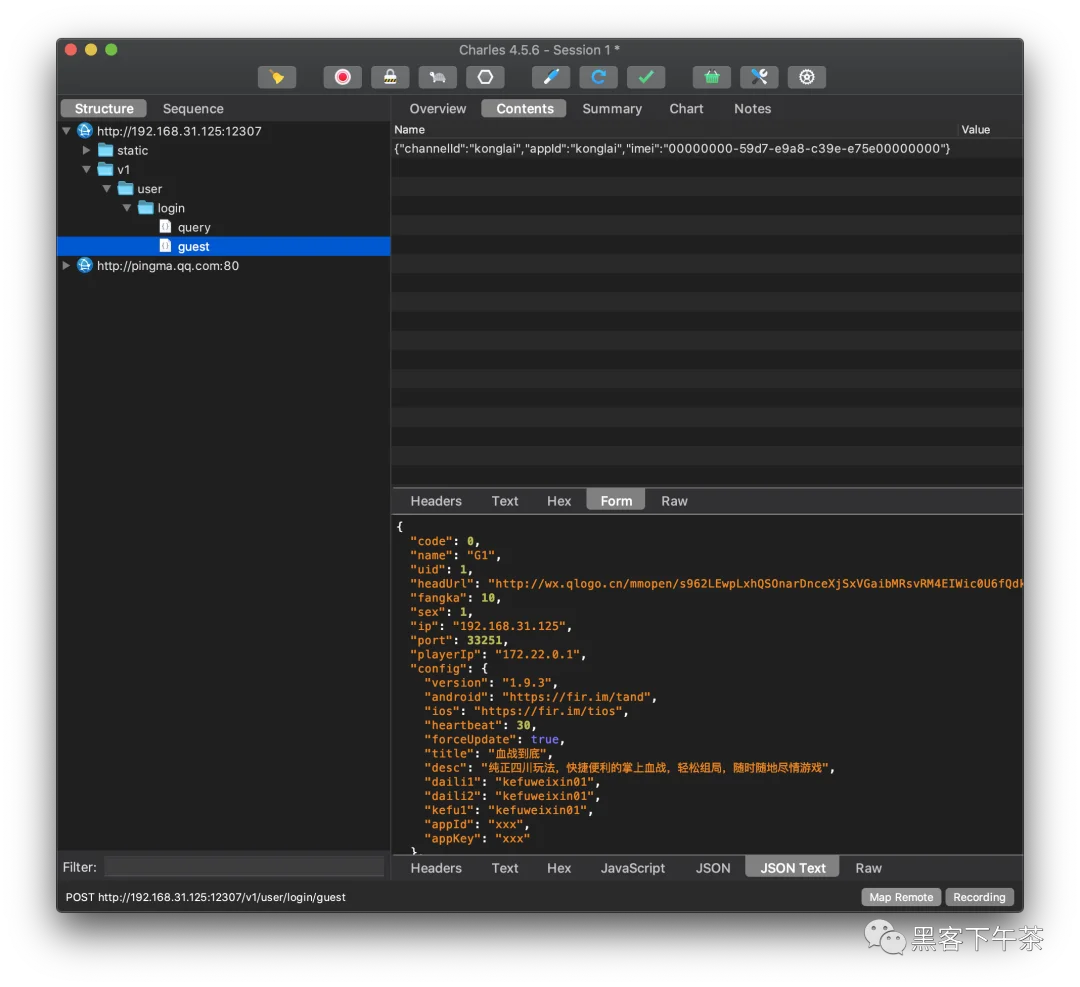Open response Hex tab
Viewport: 1080px width, 987px height.
point(559,869)
